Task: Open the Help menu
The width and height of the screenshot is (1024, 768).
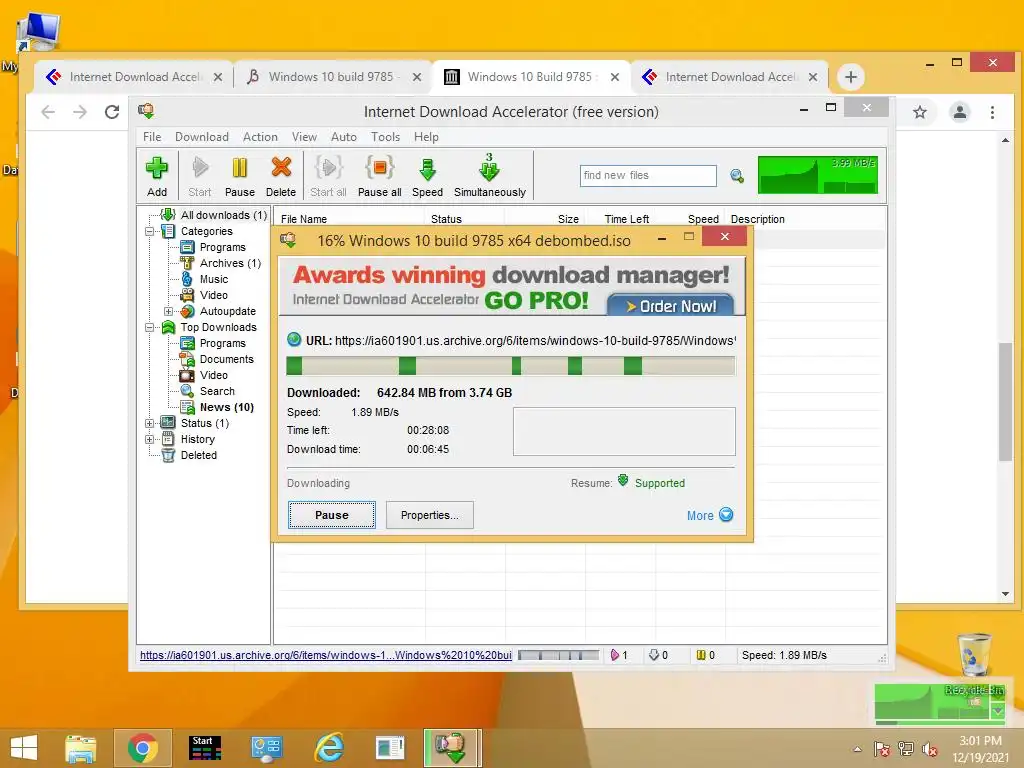Action: tap(426, 137)
